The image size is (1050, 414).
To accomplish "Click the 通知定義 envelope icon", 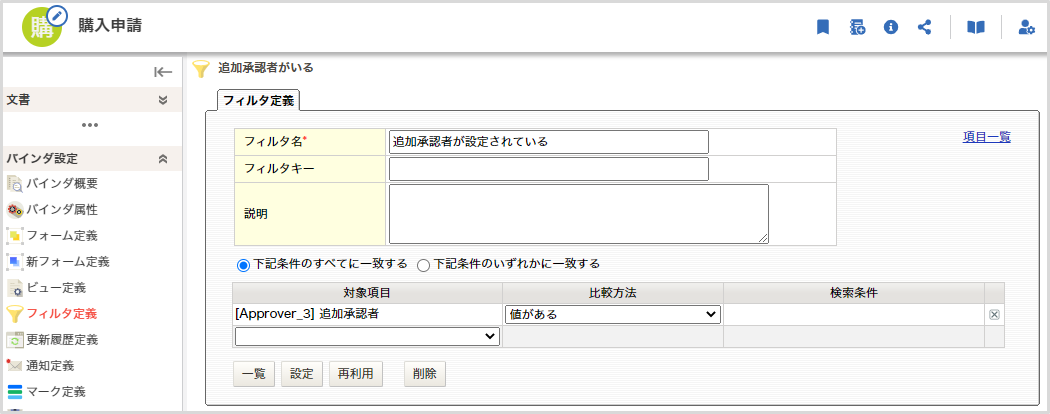I will point(15,366).
